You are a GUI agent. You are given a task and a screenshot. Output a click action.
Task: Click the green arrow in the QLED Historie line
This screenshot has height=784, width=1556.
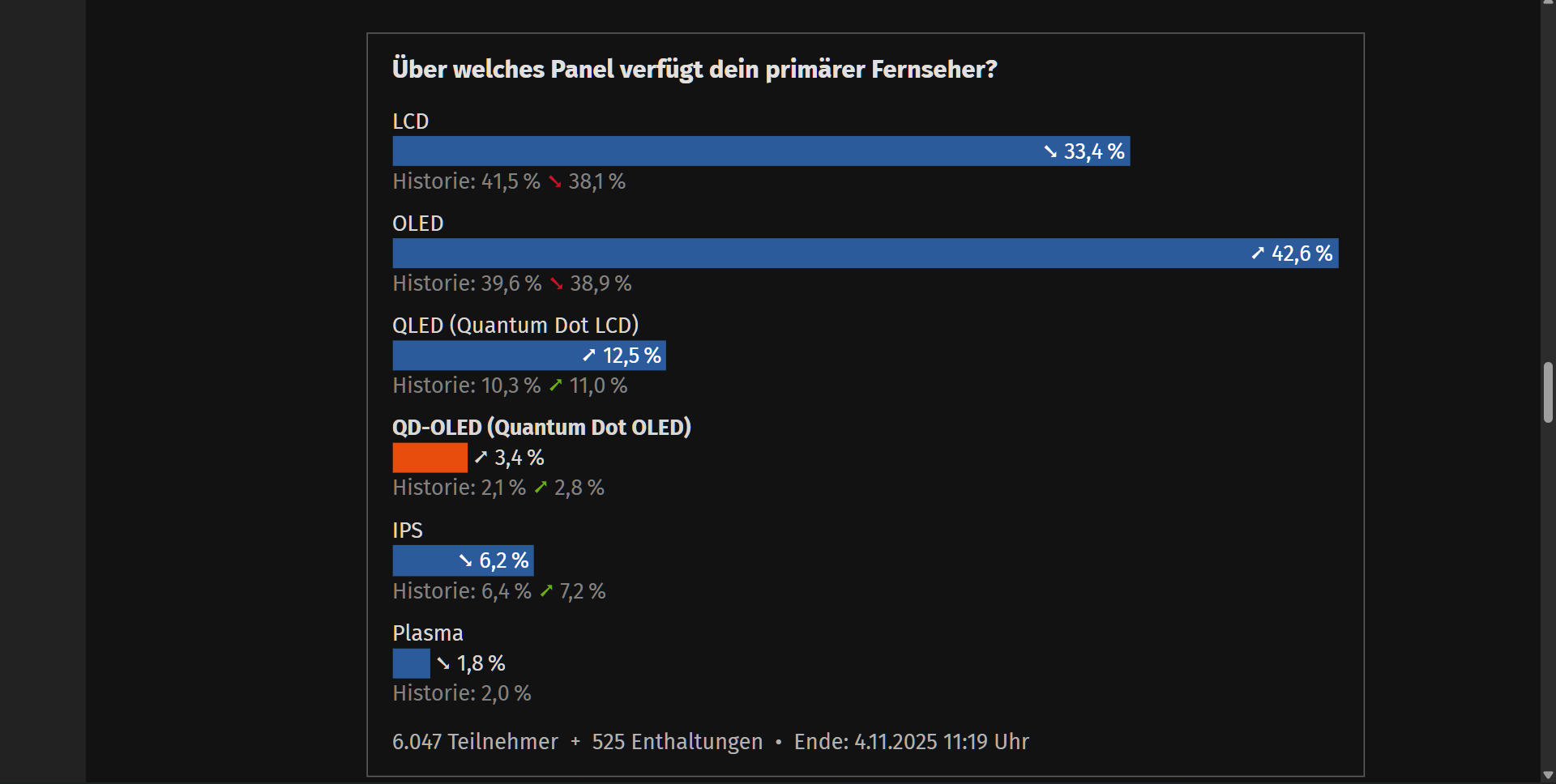coord(556,386)
